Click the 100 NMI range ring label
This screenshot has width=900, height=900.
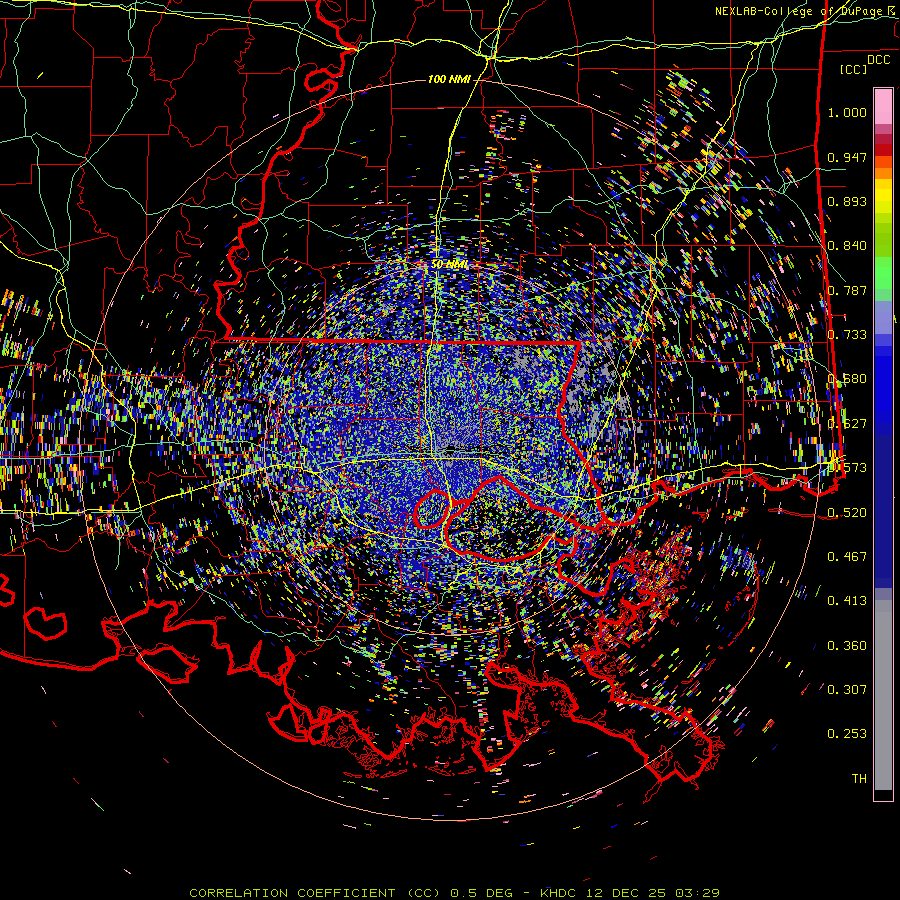click(449, 79)
